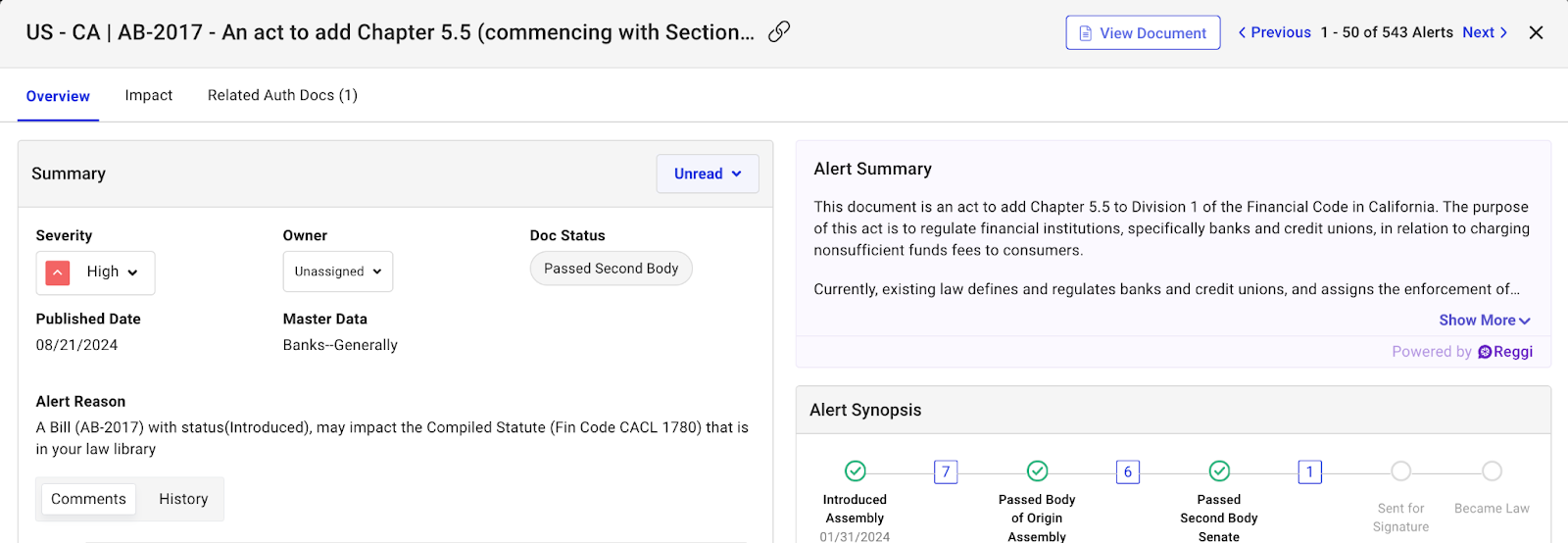This screenshot has height=543, width=1568.
Task: Switch to the Impact tab
Action: (149, 95)
